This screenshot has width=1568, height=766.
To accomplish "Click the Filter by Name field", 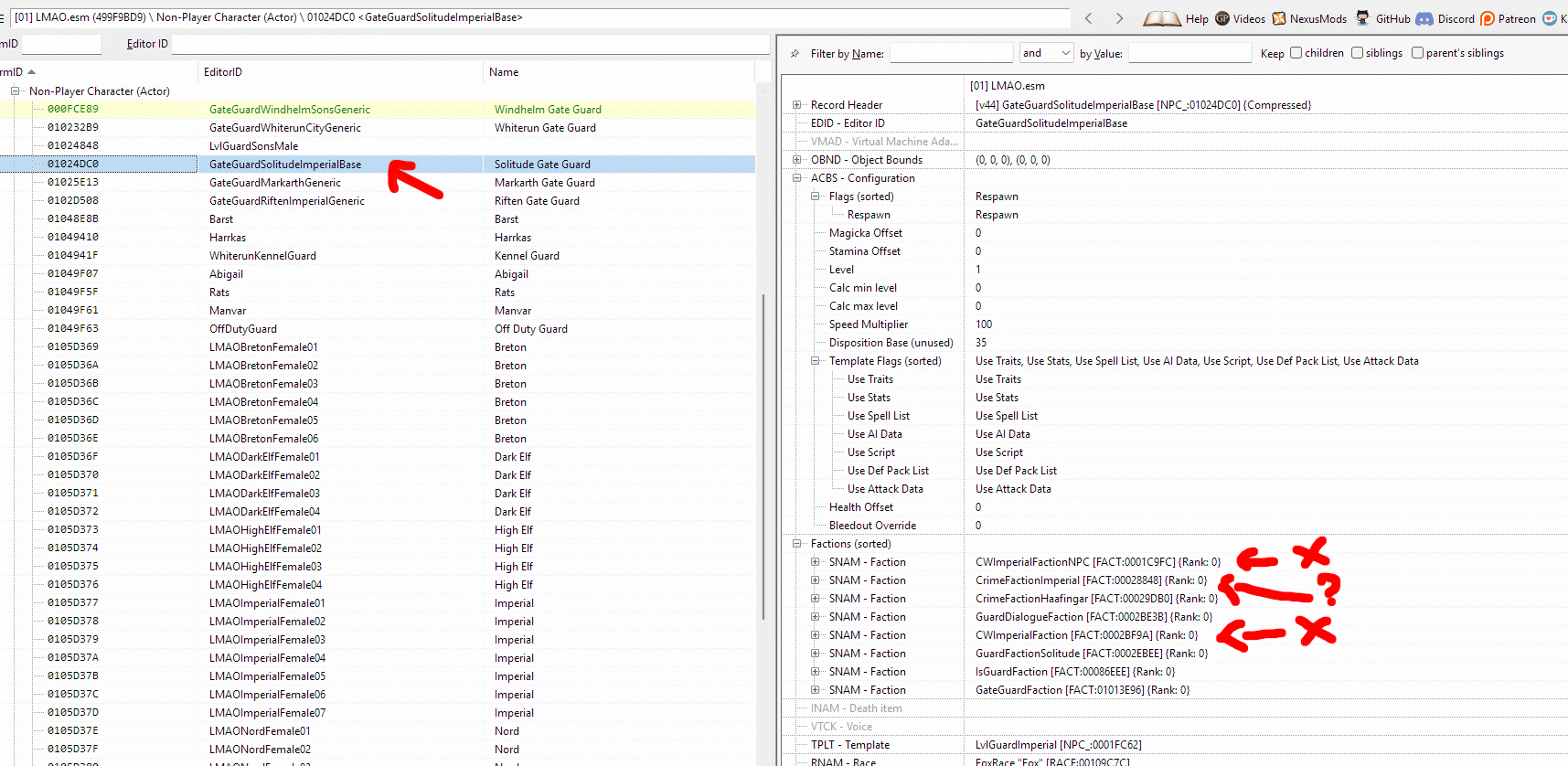I will point(951,53).
